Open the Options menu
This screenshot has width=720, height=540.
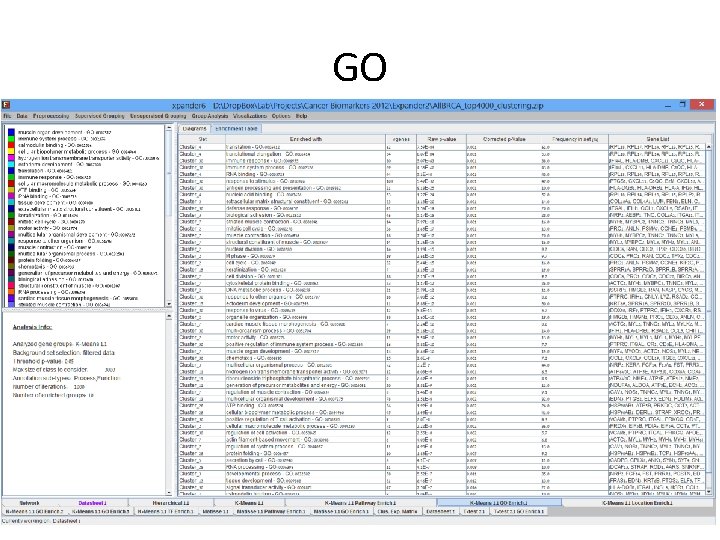click(281, 116)
